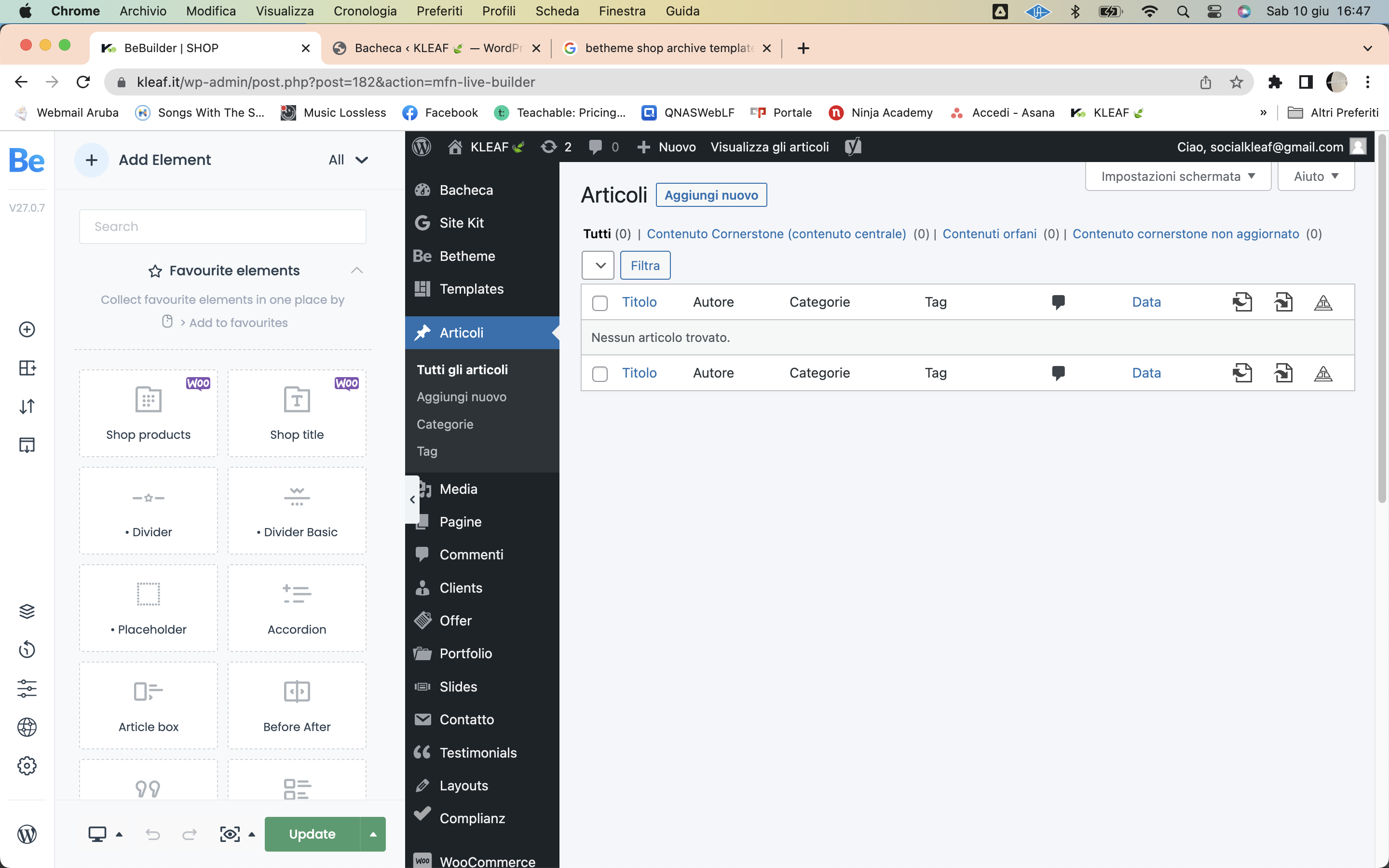The width and height of the screenshot is (1389, 868).
Task: Select the Divider element
Action: (149, 511)
